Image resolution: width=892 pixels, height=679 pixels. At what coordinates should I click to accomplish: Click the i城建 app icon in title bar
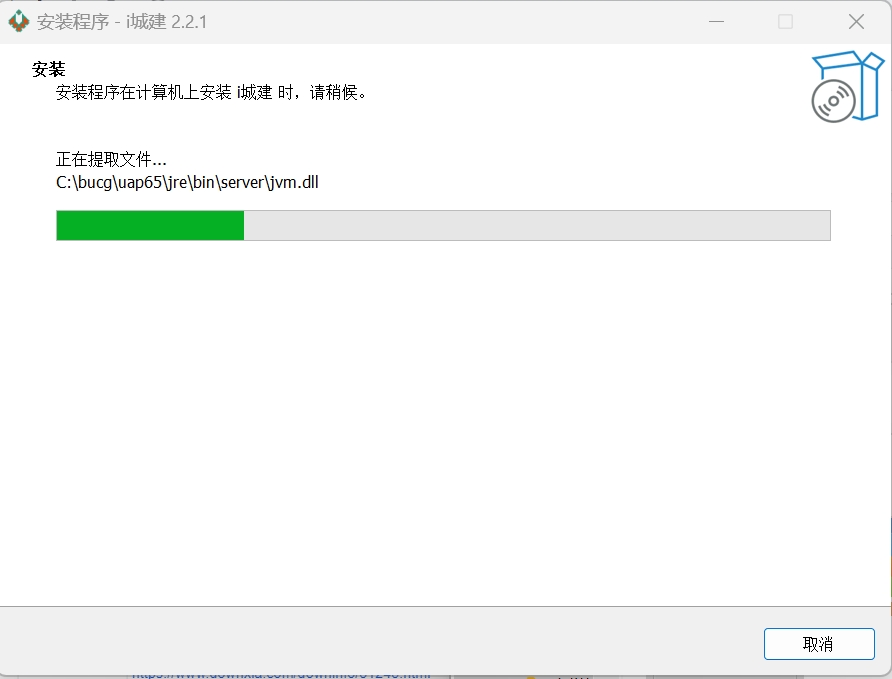pyautogui.click(x=18, y=22)
